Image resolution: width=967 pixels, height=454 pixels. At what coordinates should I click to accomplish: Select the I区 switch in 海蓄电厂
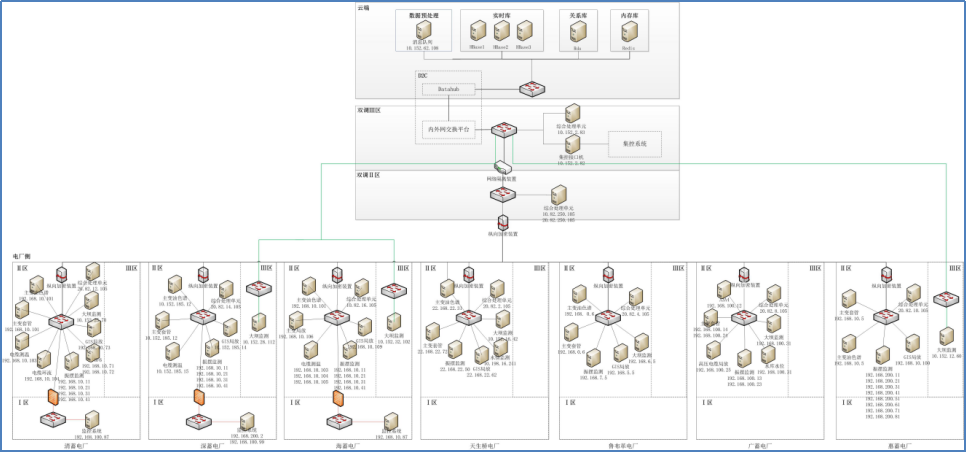pos(340,421)
